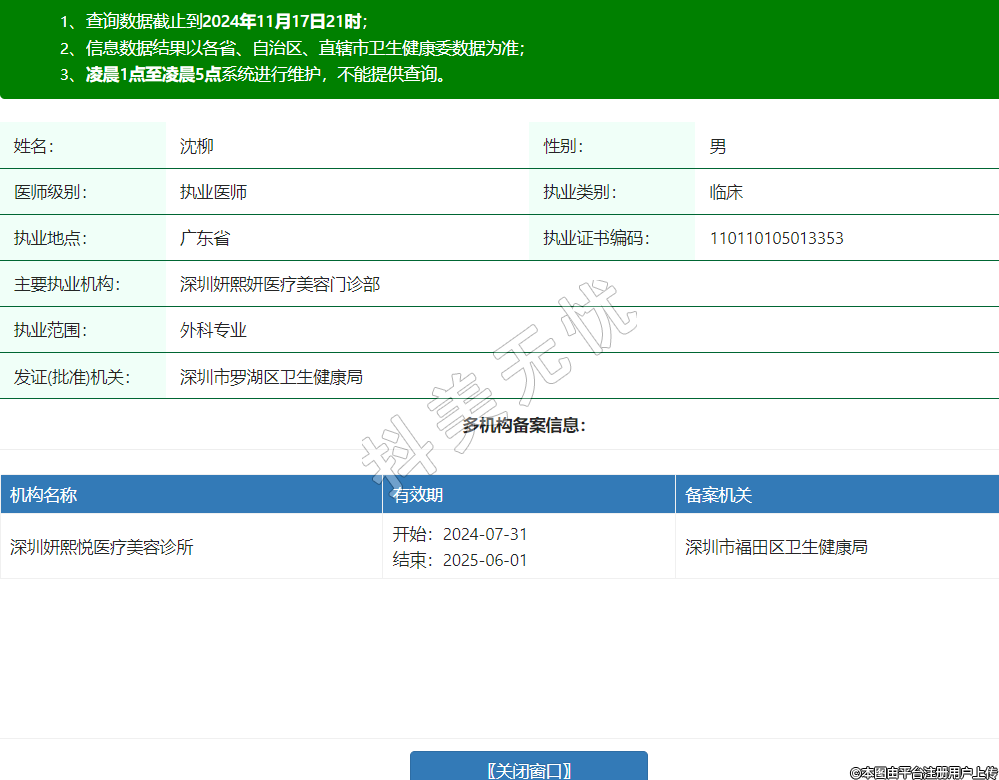Click the 机构名称 column header
This screenshot has width=999, height=780.
[x=44, y=495]
